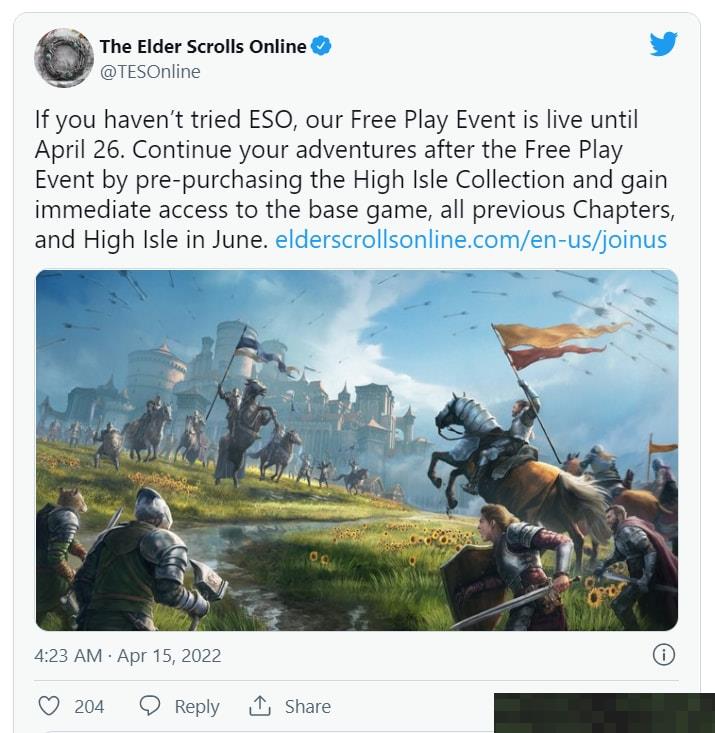The width and height of the screenshot is (715, 733).
Task: Click the Share text label
Action: click(308, 706)
